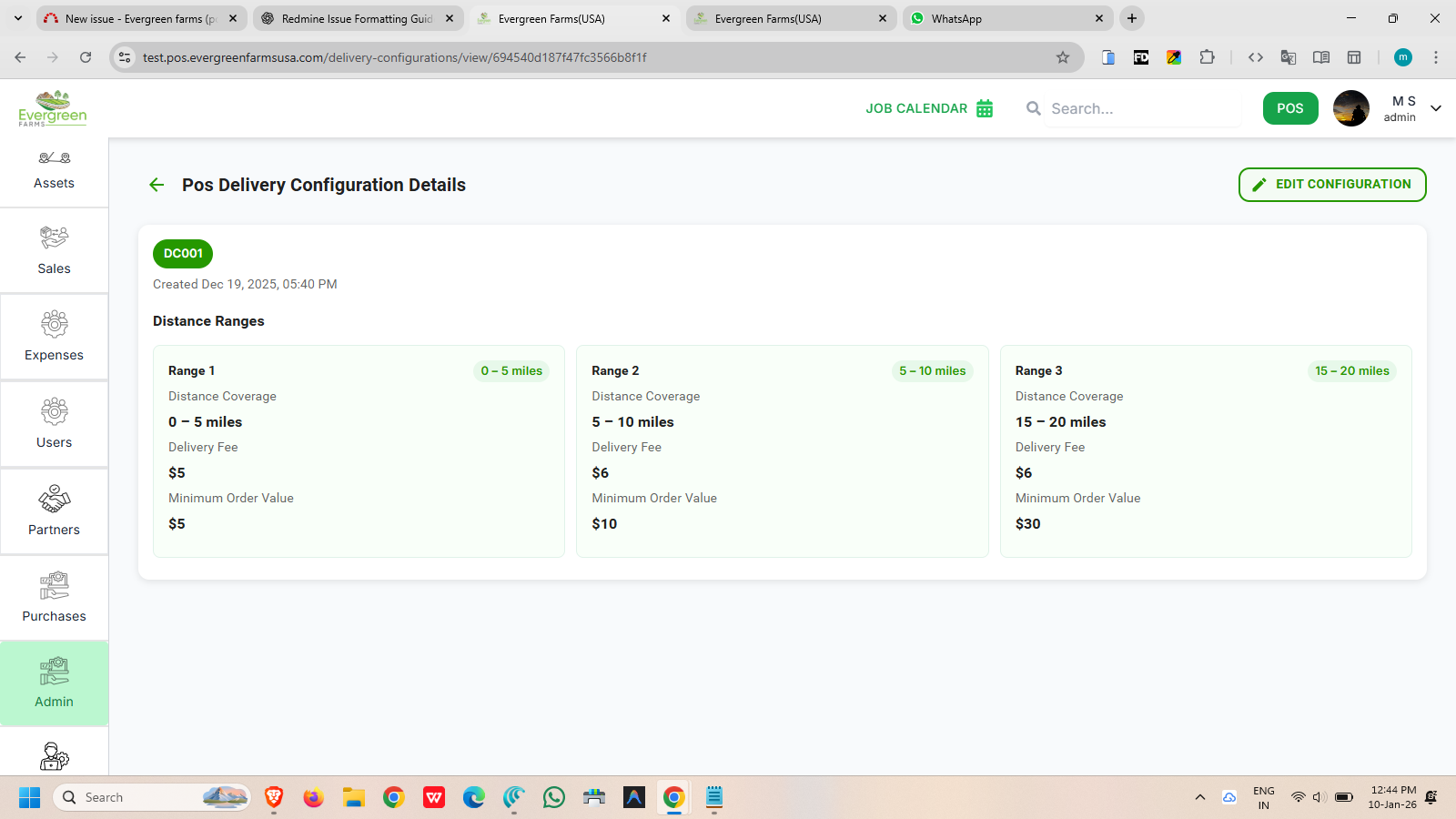Select the Admin sidebar section

tap(54, 683)
